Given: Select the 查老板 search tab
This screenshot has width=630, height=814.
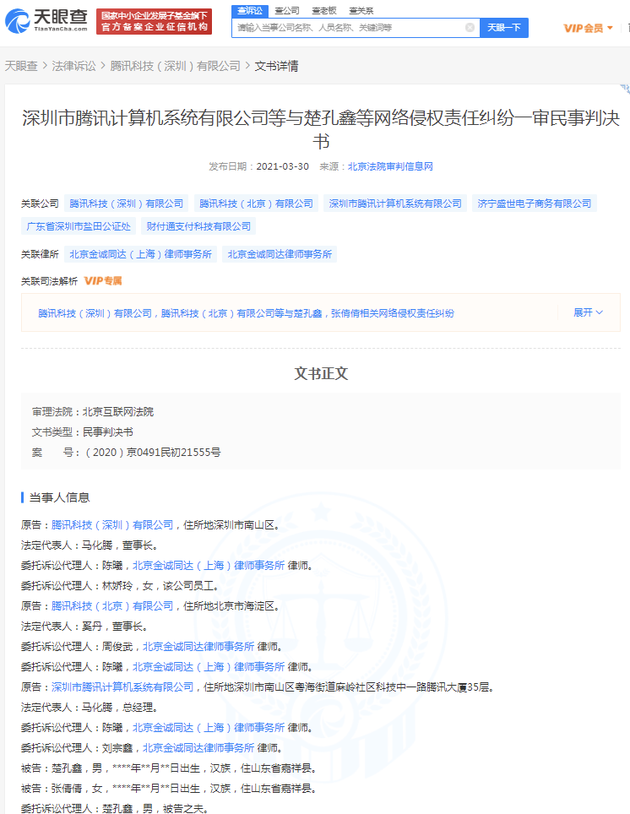Looking at the screenshot, I should point(324,10).
